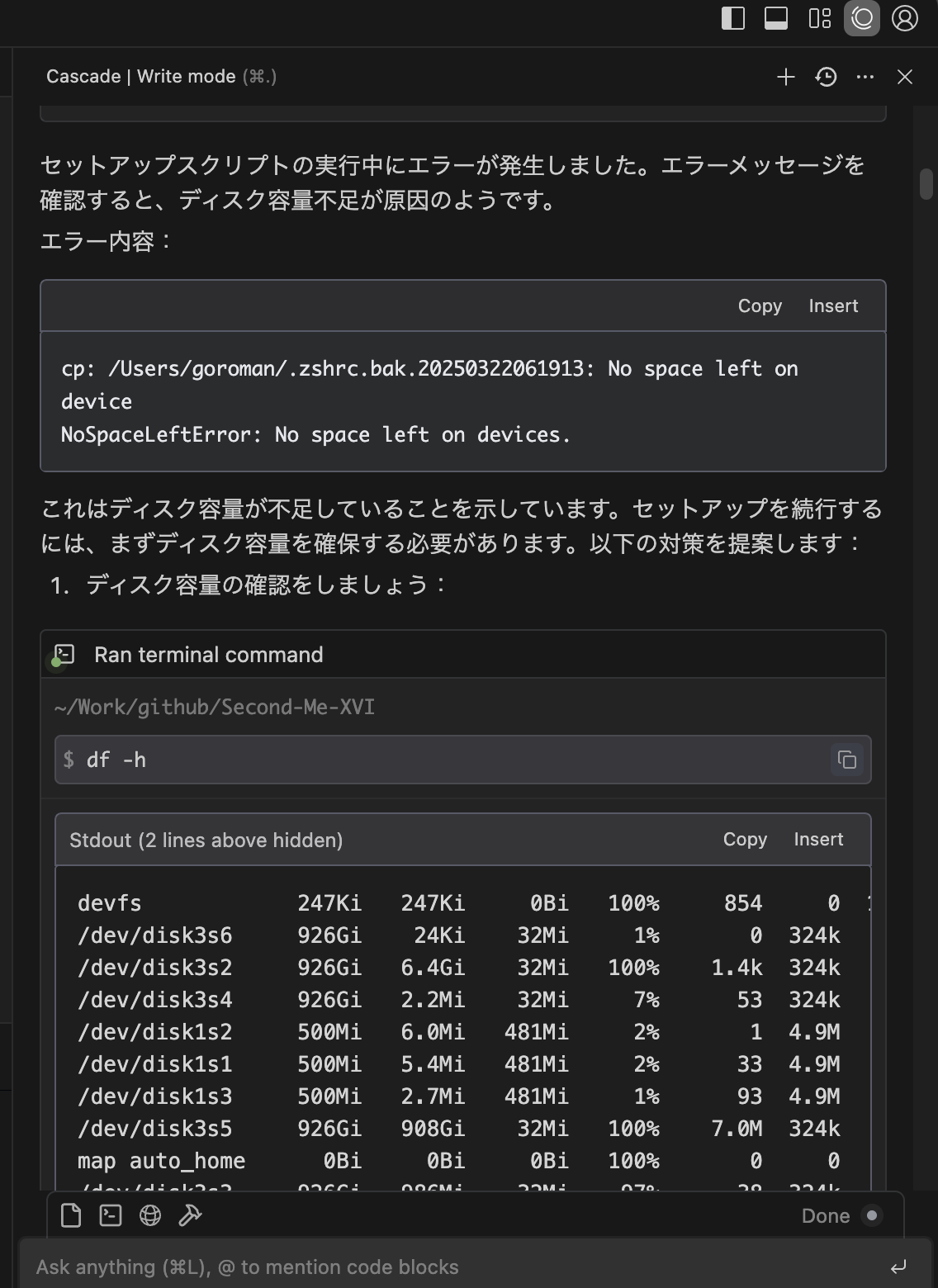The width and height of the screenshot is (938, 1288).
Task: Click the Cascade chat scrollbar thumb
Action: [926, 183]
